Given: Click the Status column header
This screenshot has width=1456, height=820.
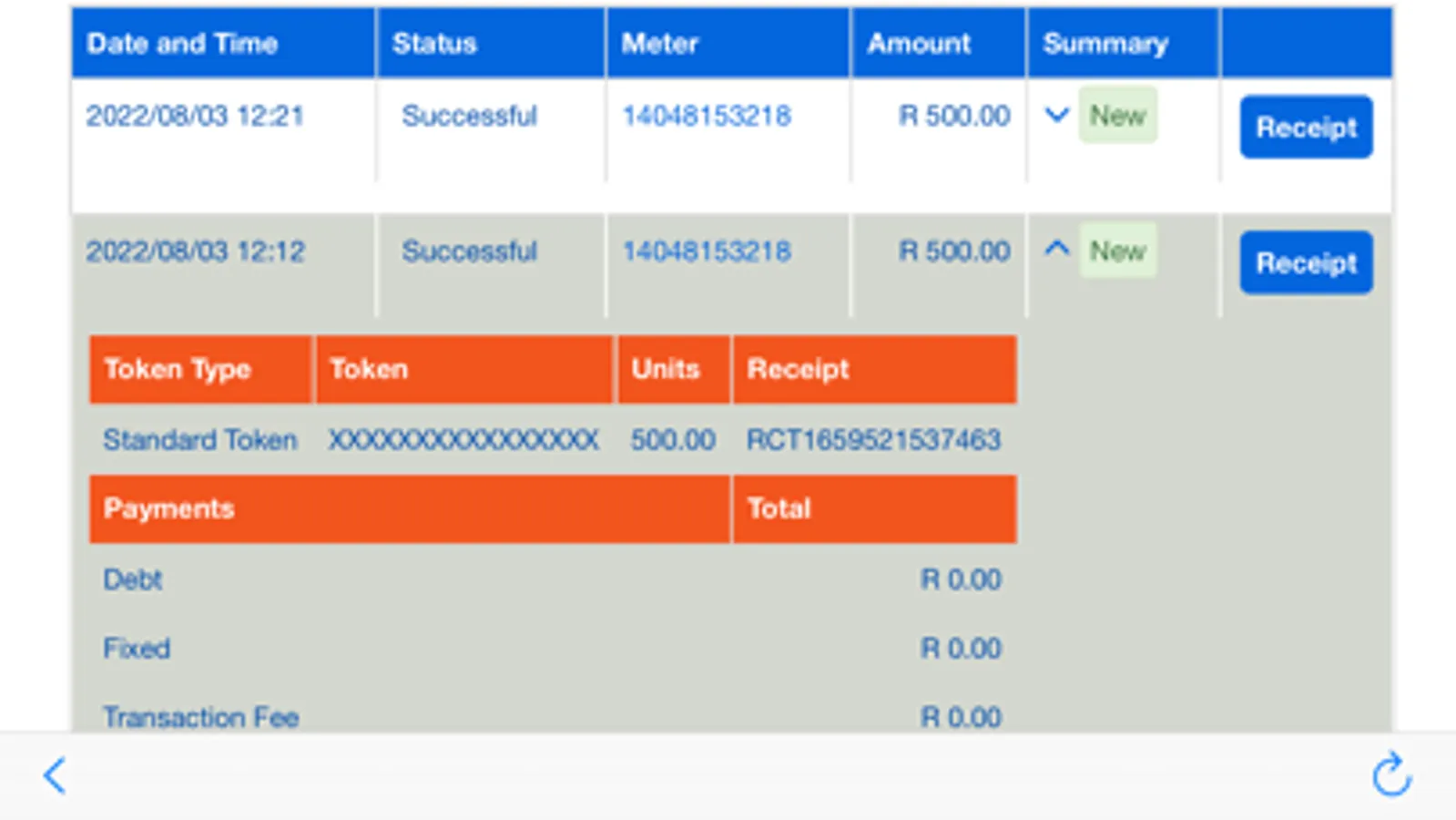Looking at the screenshot, I should pos(434,44).
